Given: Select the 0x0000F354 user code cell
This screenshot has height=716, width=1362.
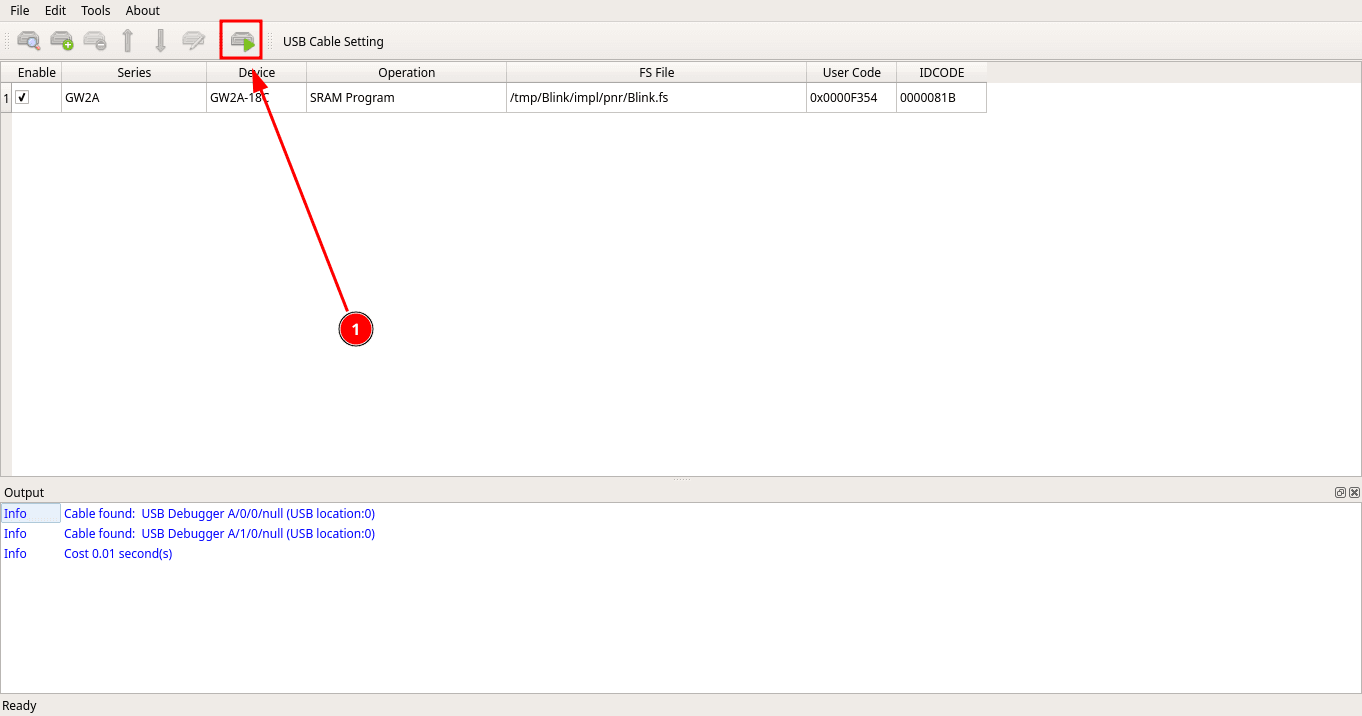Looking at the screenshot, I should pyautogui.click(x=852, y=98).
